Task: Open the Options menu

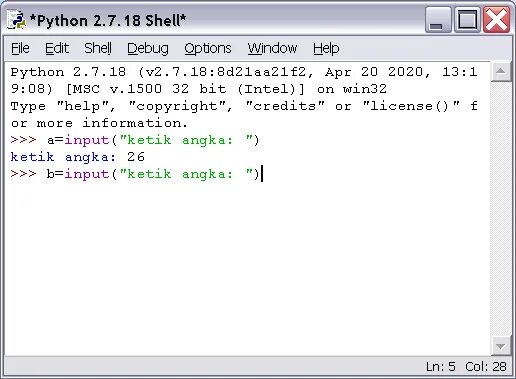Action: coord(208,49)
